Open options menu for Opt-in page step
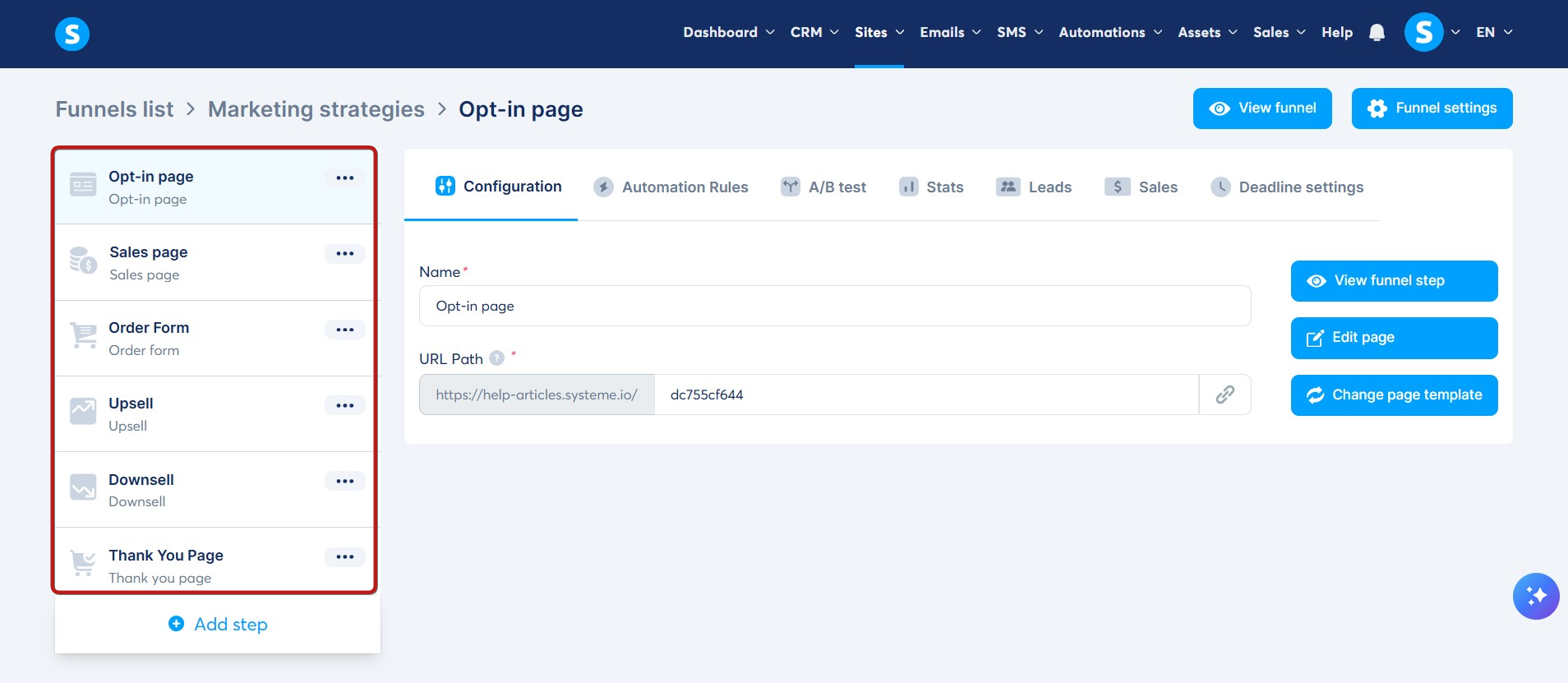Image resolution: width=1568 pixels, height=683 pixels. [x=345, y=178]
